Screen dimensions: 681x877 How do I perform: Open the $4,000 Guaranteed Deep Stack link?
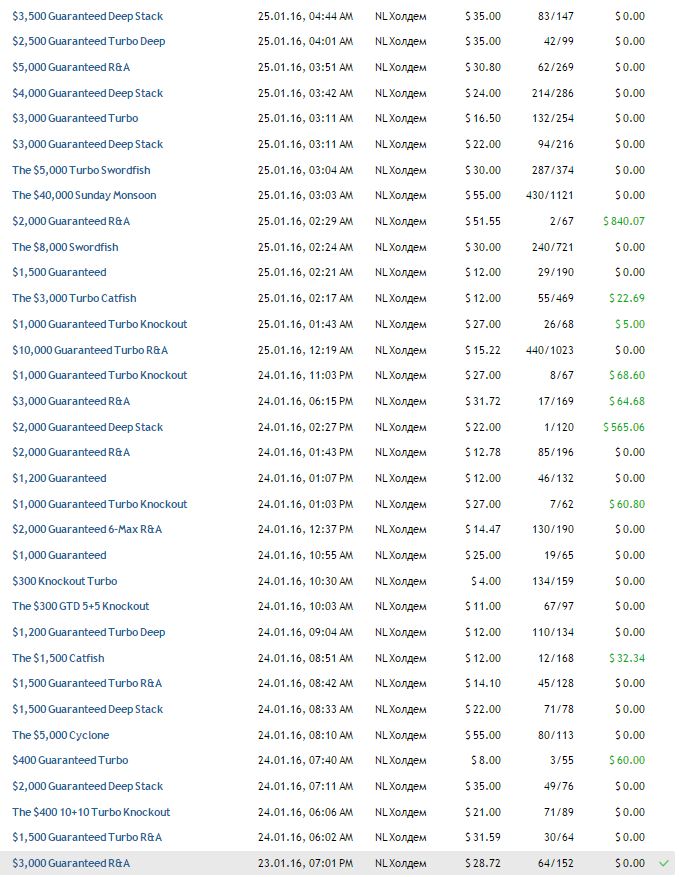[x=87, y=93]
